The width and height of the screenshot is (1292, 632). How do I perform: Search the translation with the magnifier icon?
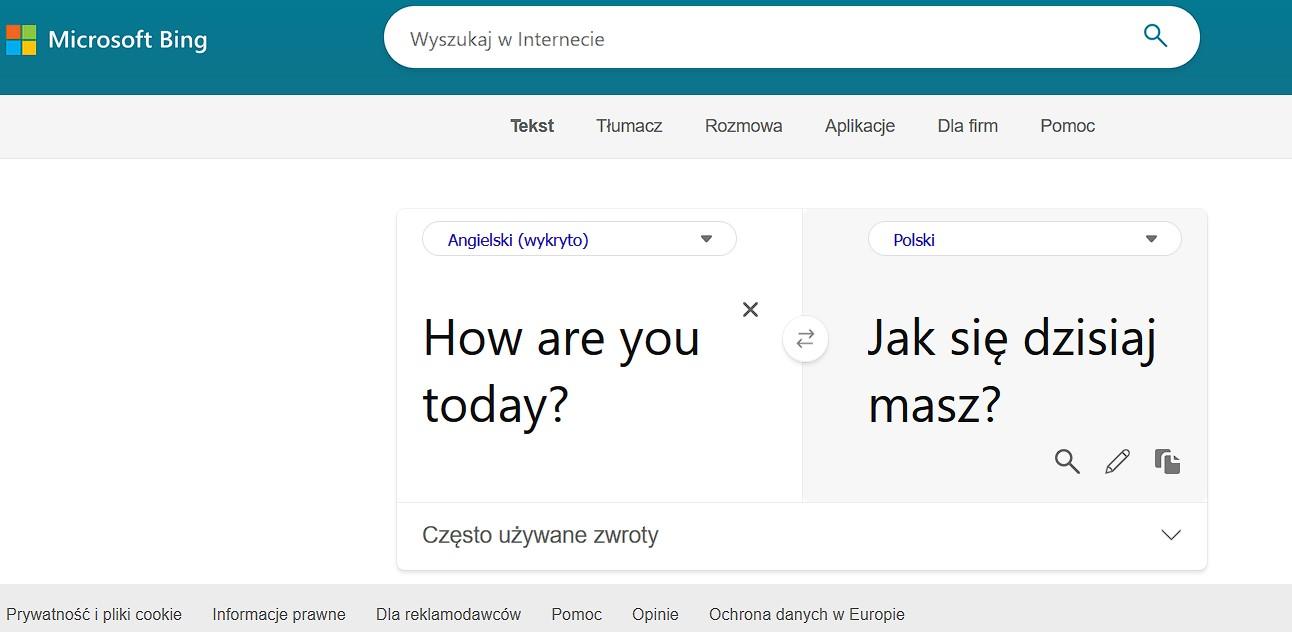coord(1067,461)
